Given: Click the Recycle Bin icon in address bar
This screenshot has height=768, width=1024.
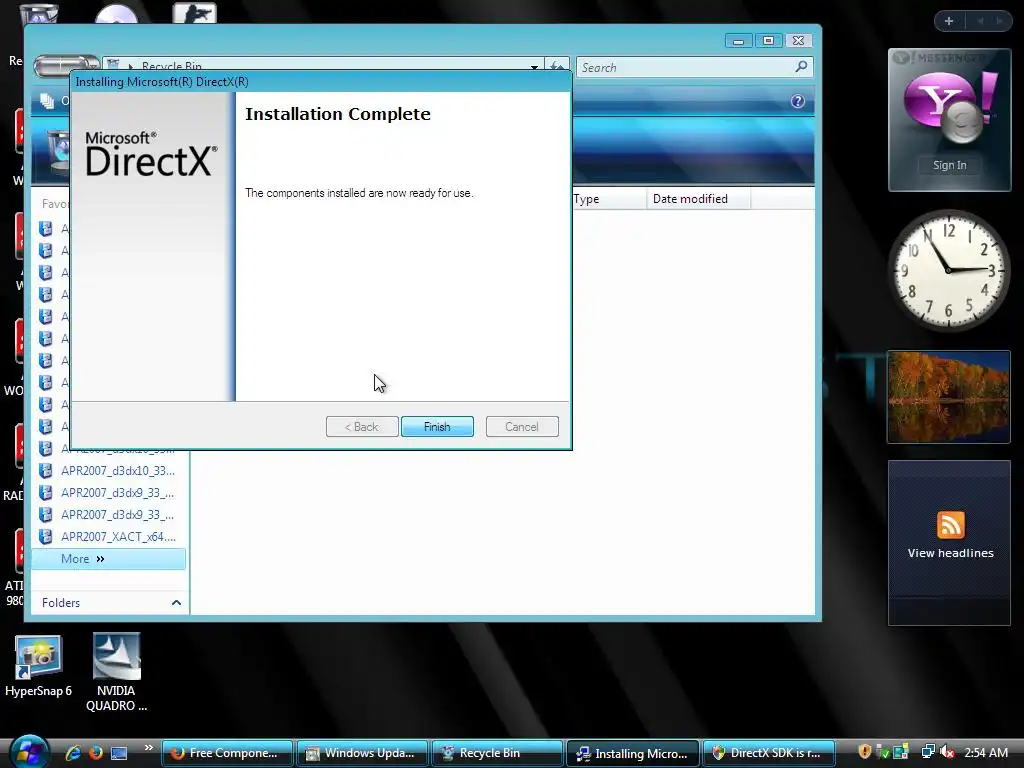Looking at the screenshot, I should (x=113, y=65).
